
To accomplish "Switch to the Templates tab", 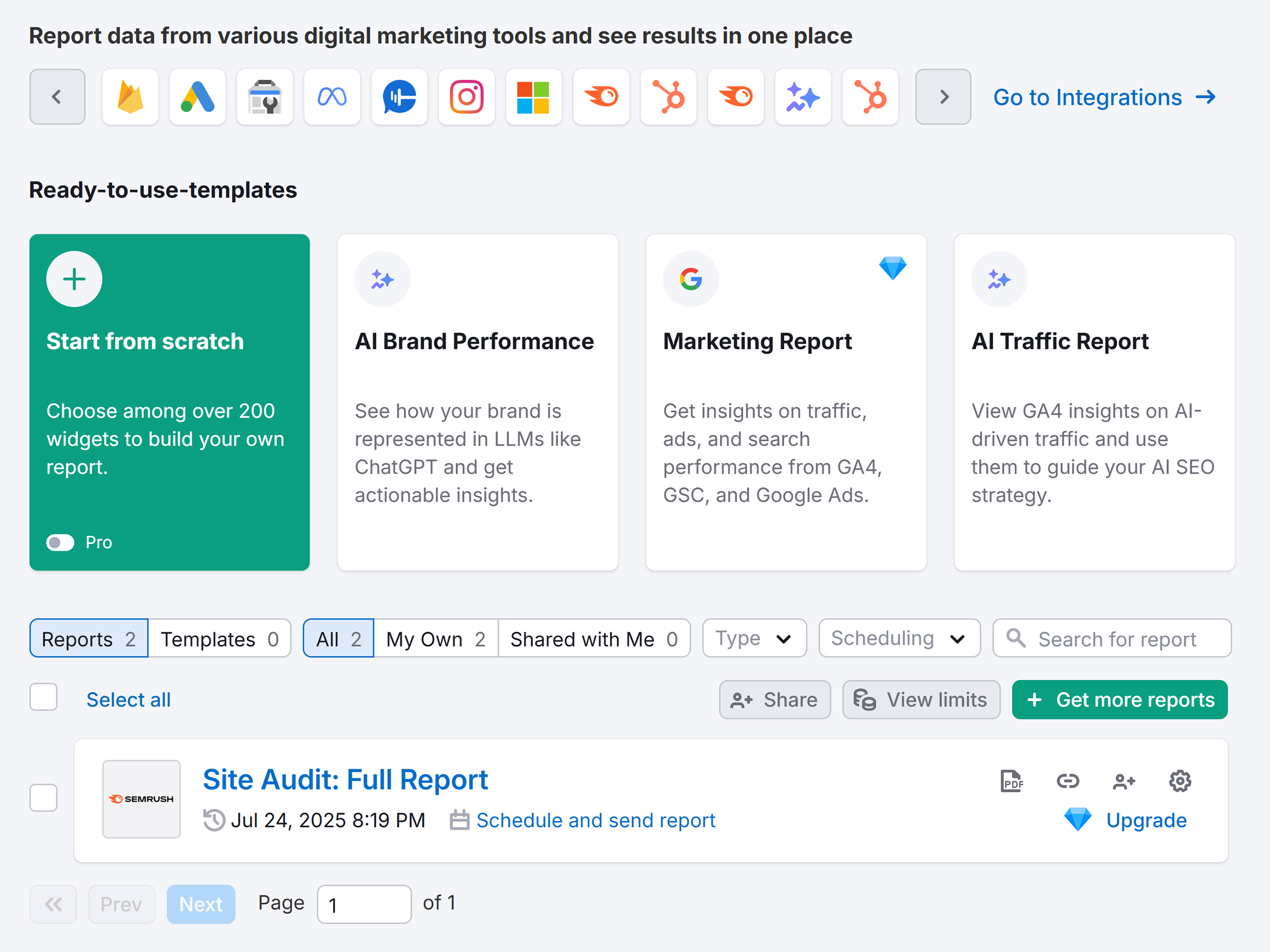I will [220, 638].
